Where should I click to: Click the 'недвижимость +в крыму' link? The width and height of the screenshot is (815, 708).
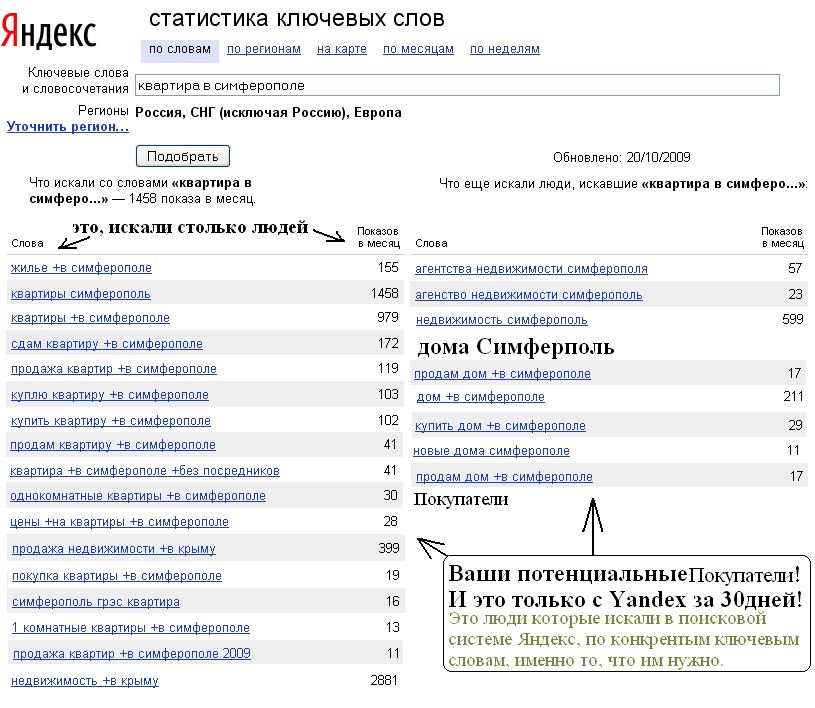pos(85,681)
